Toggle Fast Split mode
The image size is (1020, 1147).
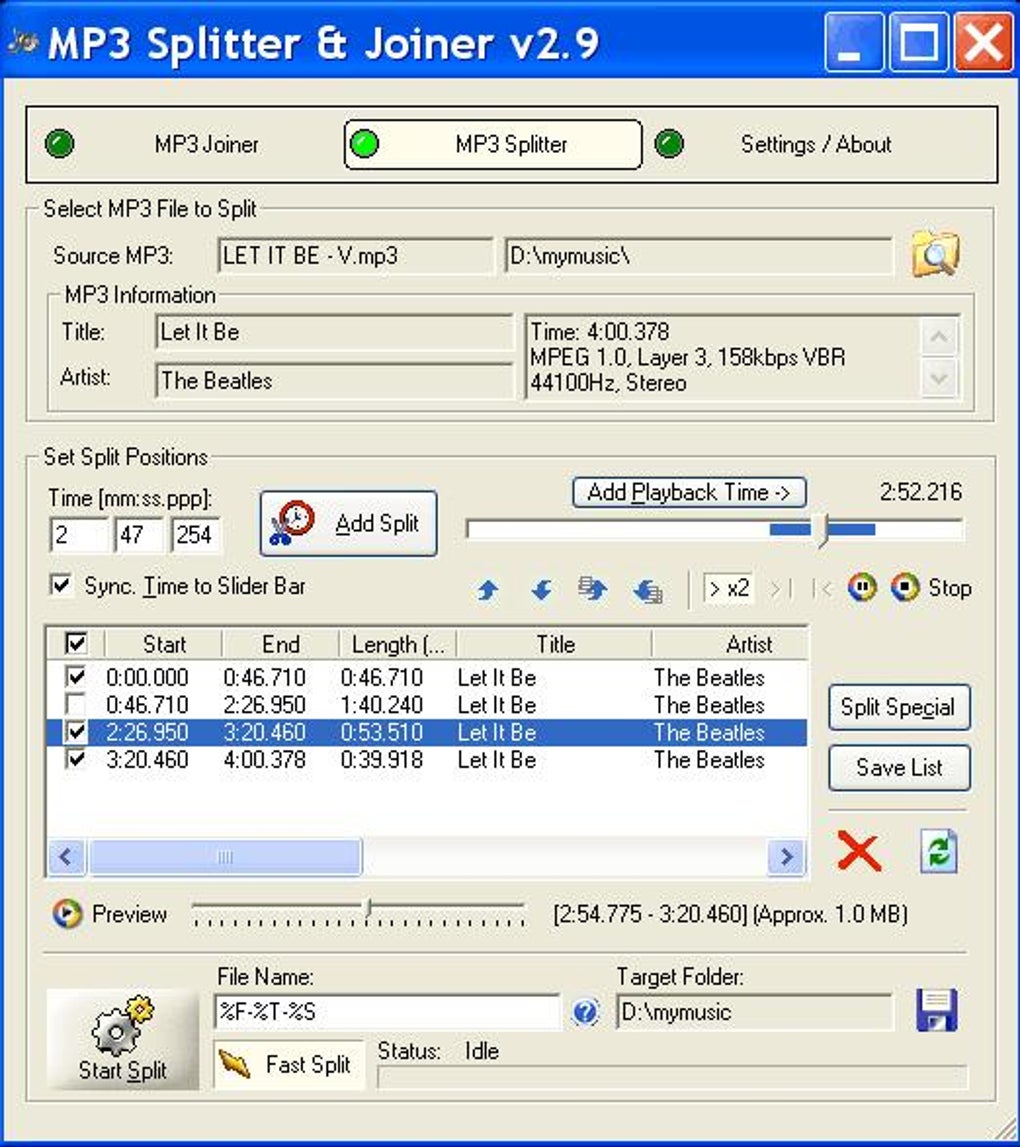pyautogui.click(x=289, y=1065)
